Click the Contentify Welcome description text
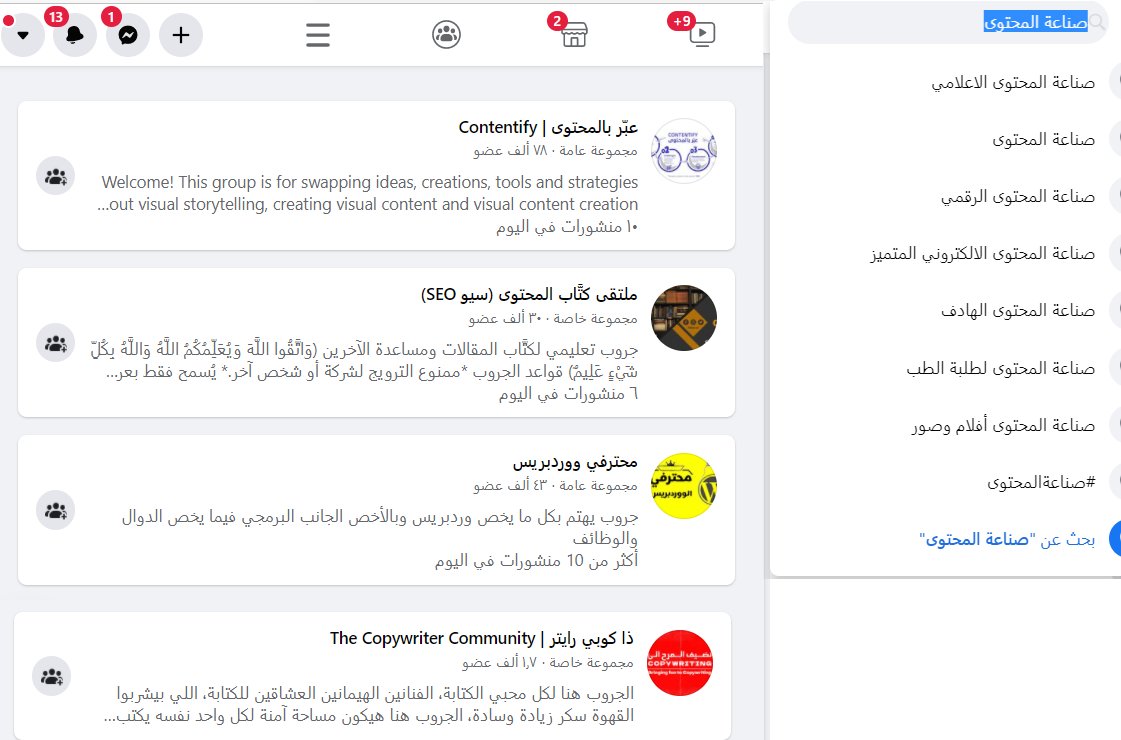The height and width of the screenshot is (740, 1121). (367, 193)
